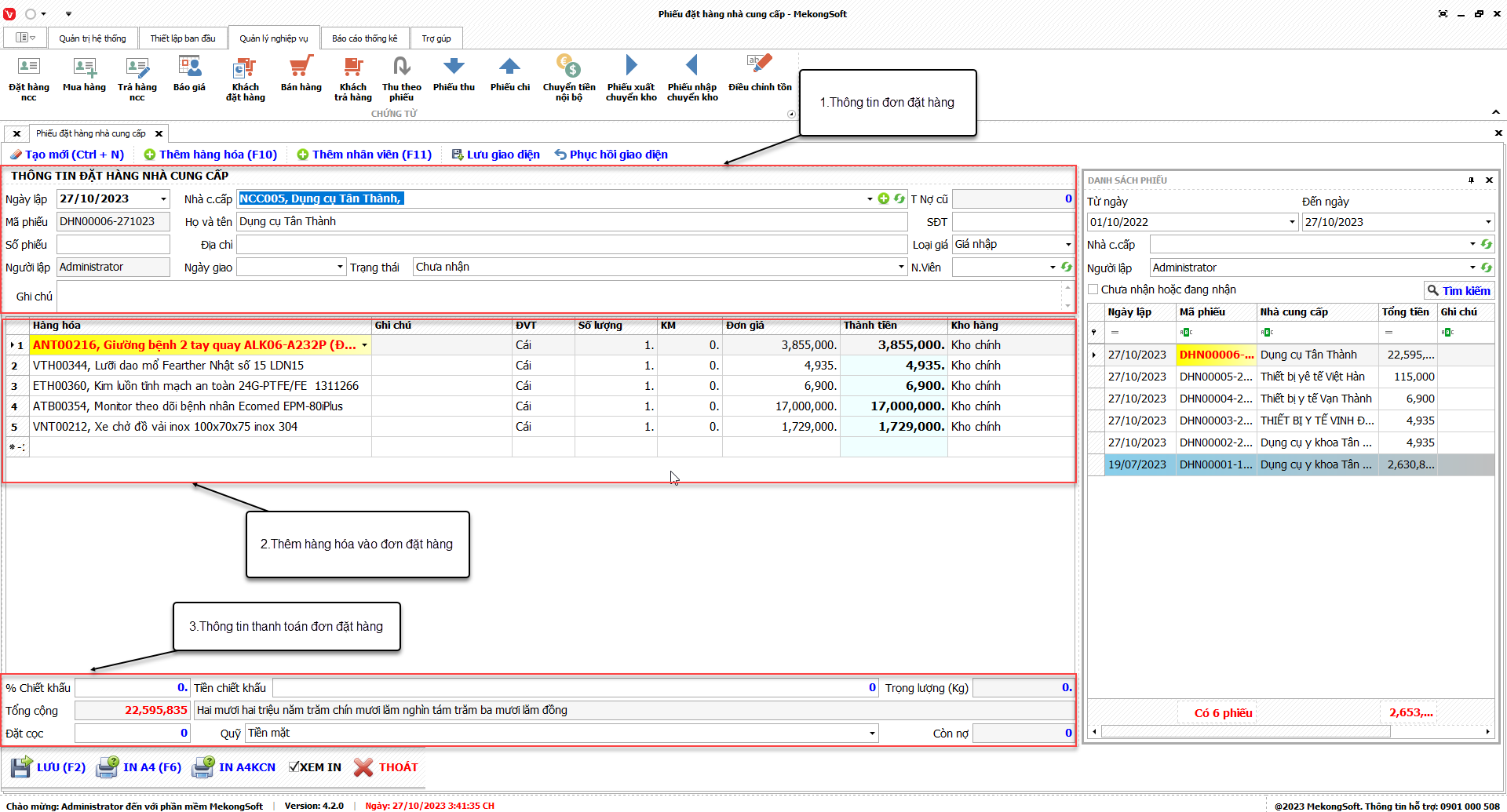Toggle the XEM IN checkbox
1507x812 pixels.
click(294, 767)
